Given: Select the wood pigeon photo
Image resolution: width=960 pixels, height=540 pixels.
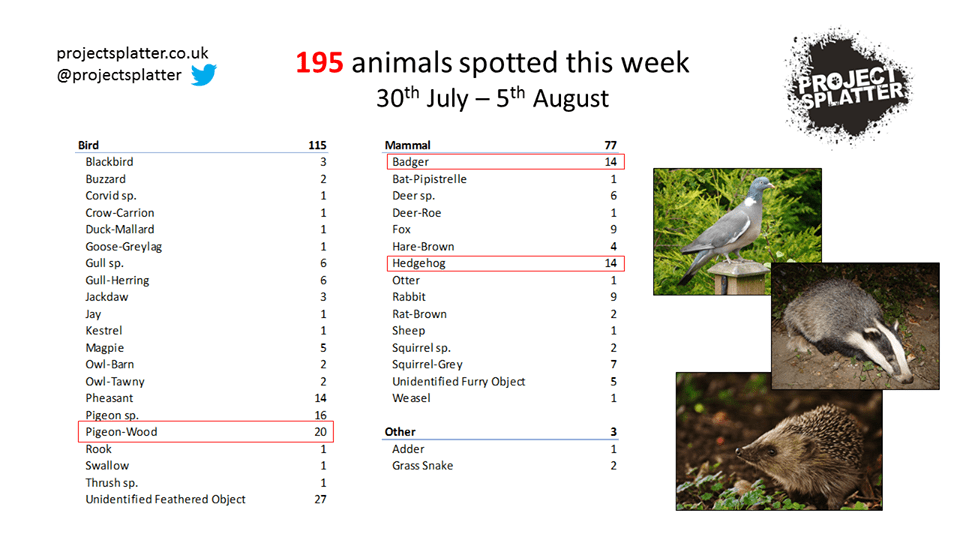Looking at the screenshot, I should [737, 230].
